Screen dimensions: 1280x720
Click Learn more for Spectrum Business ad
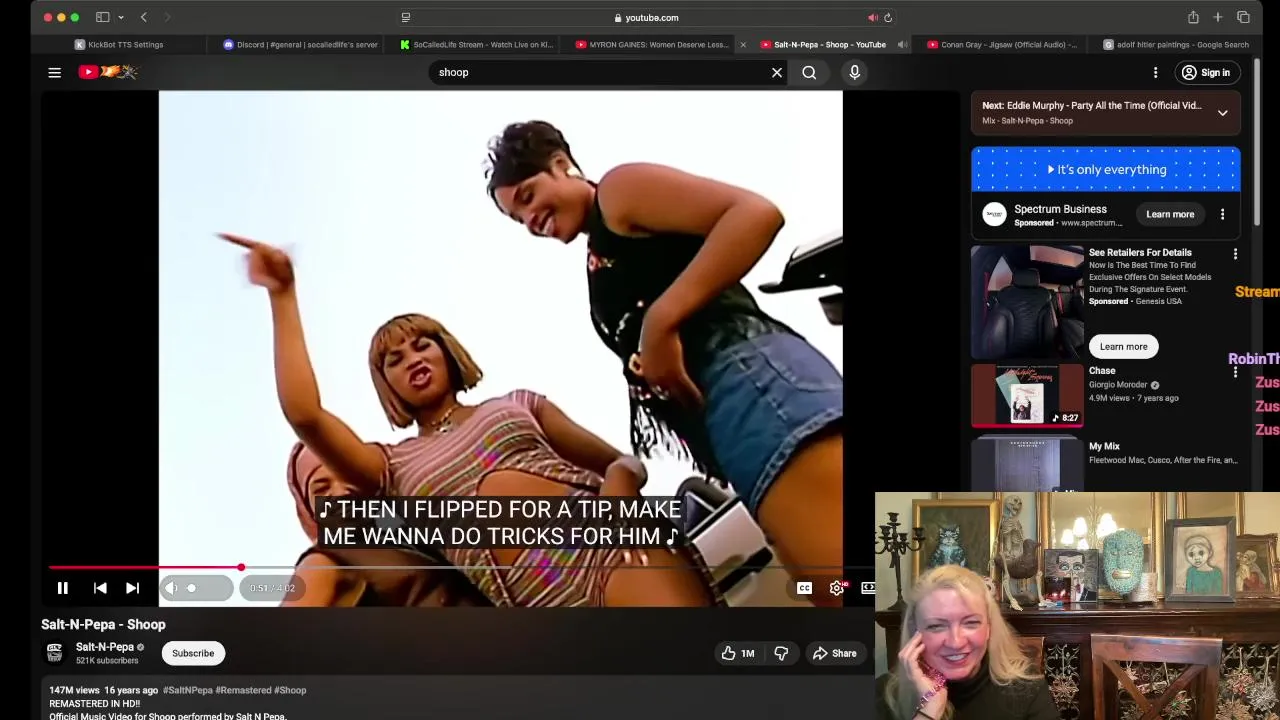click(x=1170, y=214)
